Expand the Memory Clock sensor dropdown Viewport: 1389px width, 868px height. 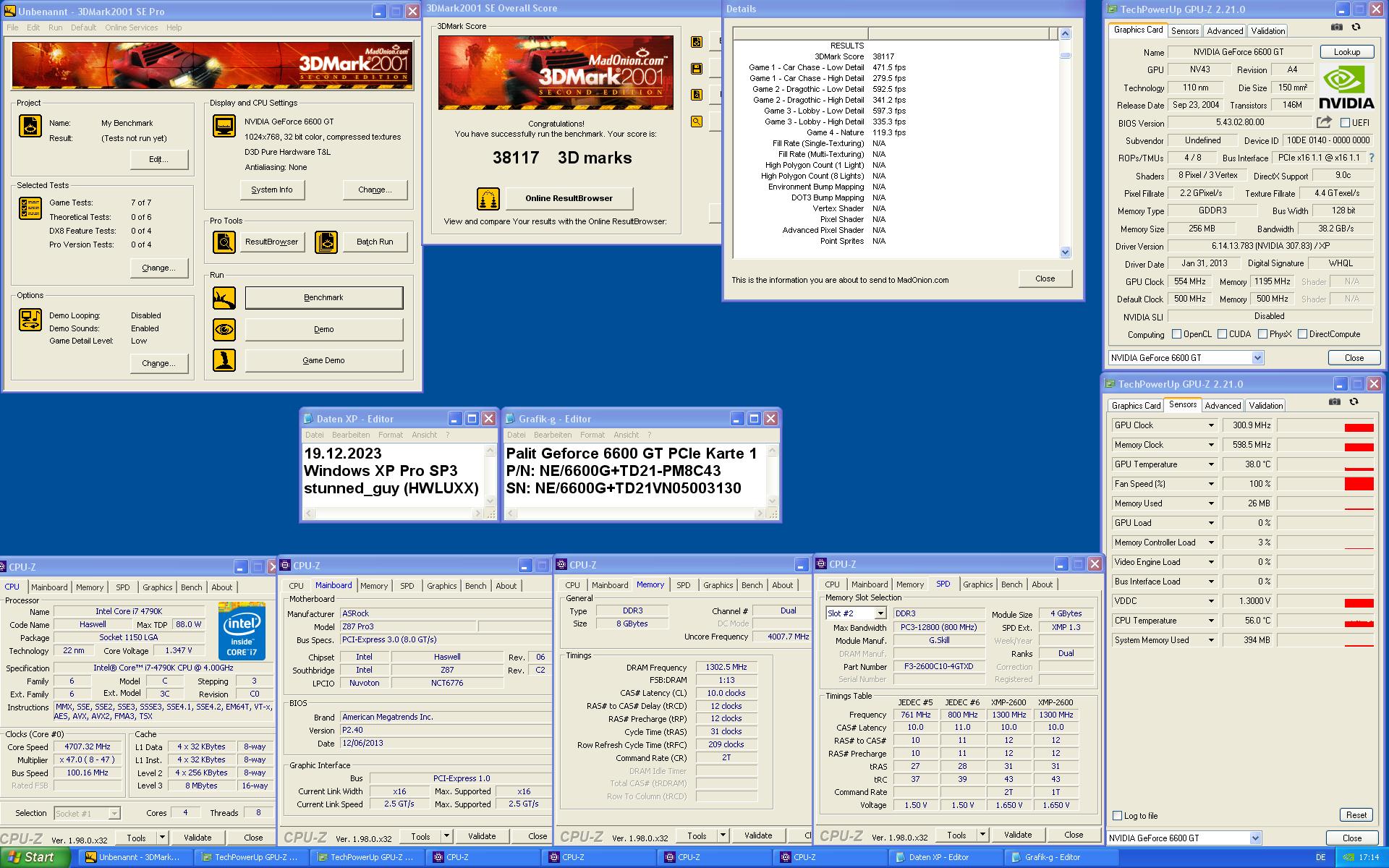[1211, 445]
